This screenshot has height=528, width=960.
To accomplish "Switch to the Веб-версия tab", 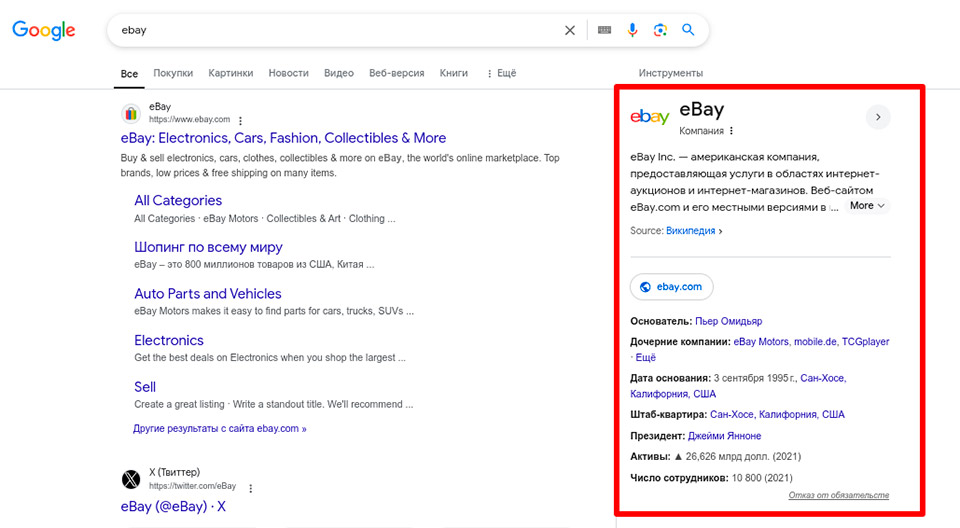I will click(396, 73).
